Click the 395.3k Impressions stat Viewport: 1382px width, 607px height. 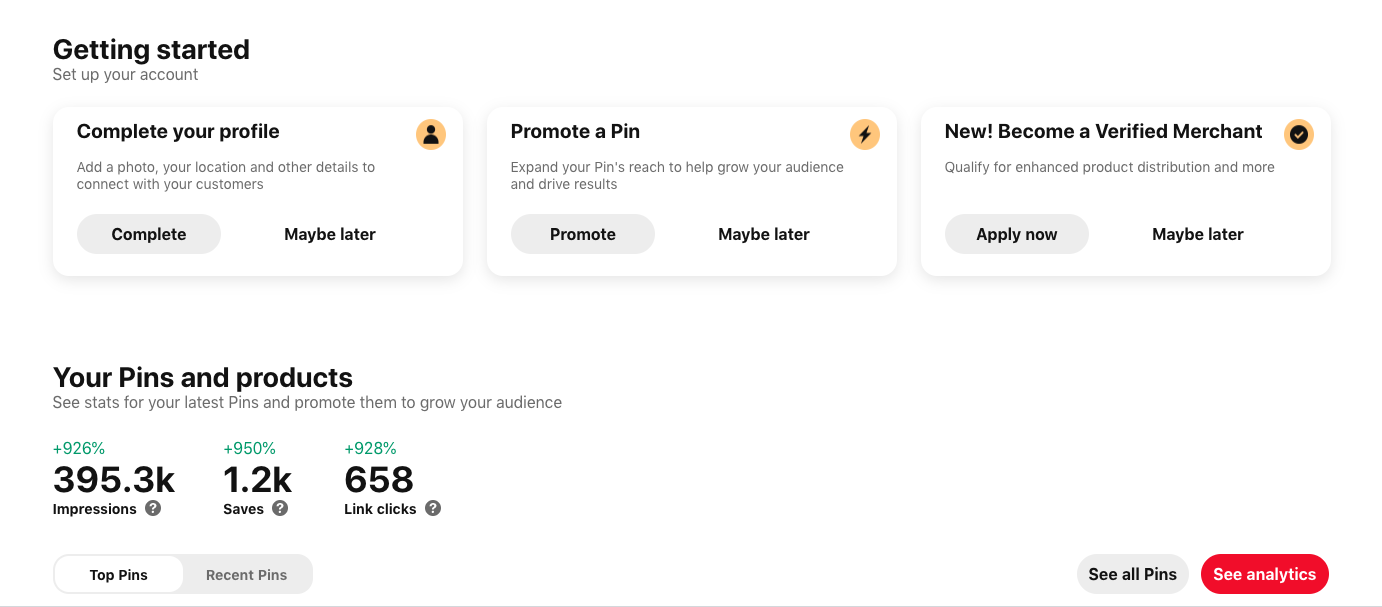pos(114,480)
